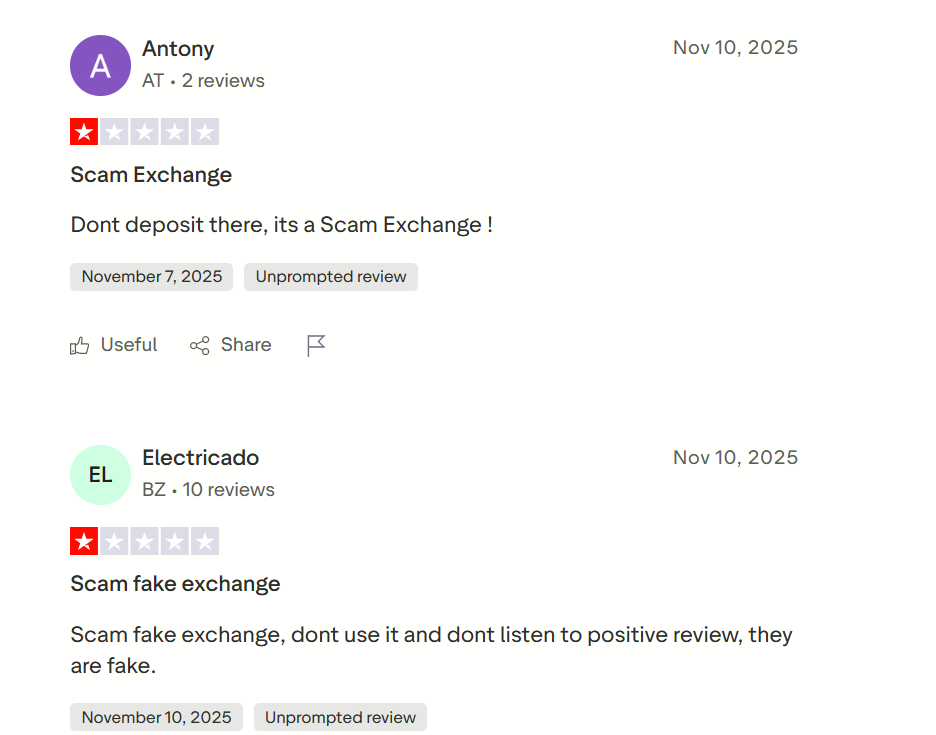Open the review titled Scam fake exchange
The image size is (936, 735).
tap(175, 583)
